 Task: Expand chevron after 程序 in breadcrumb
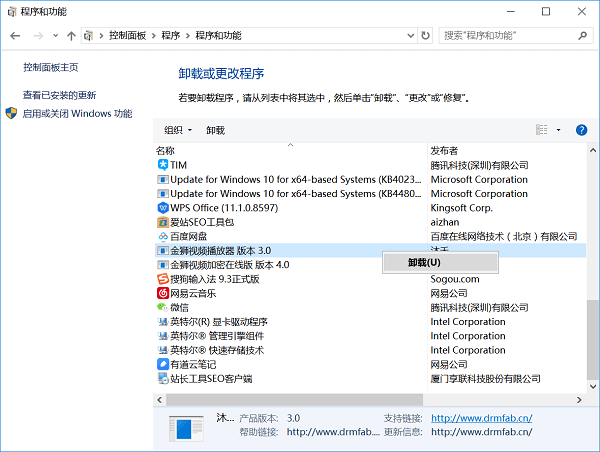tap(188, 36)
